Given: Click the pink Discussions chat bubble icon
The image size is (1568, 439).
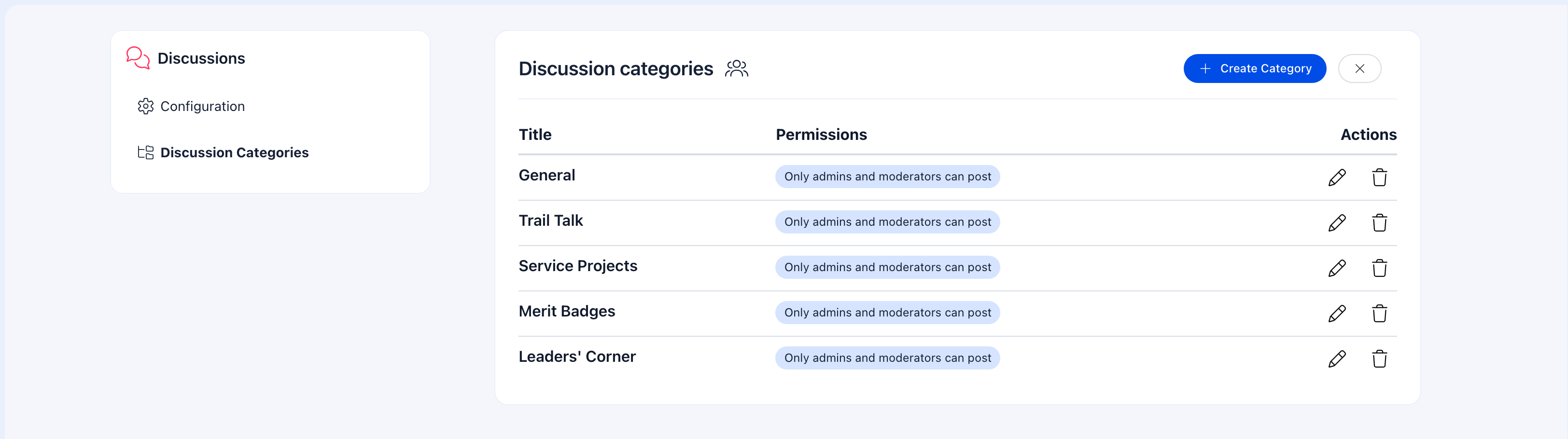Looking at the screenshot, I should point(137,58).
